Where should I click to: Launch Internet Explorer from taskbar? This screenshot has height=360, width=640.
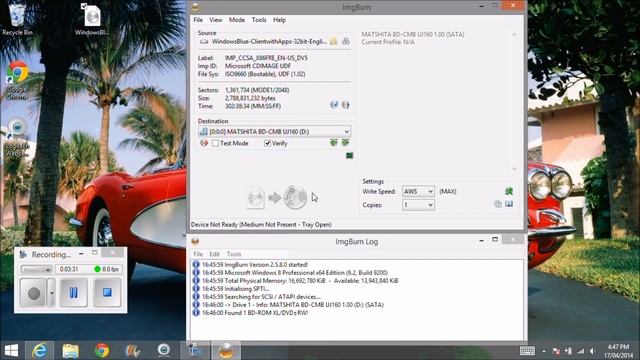coord(40,351)
